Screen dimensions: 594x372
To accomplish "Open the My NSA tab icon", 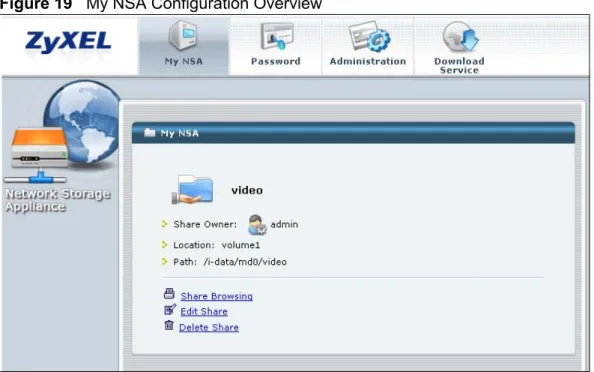I will tap(183, 36).
